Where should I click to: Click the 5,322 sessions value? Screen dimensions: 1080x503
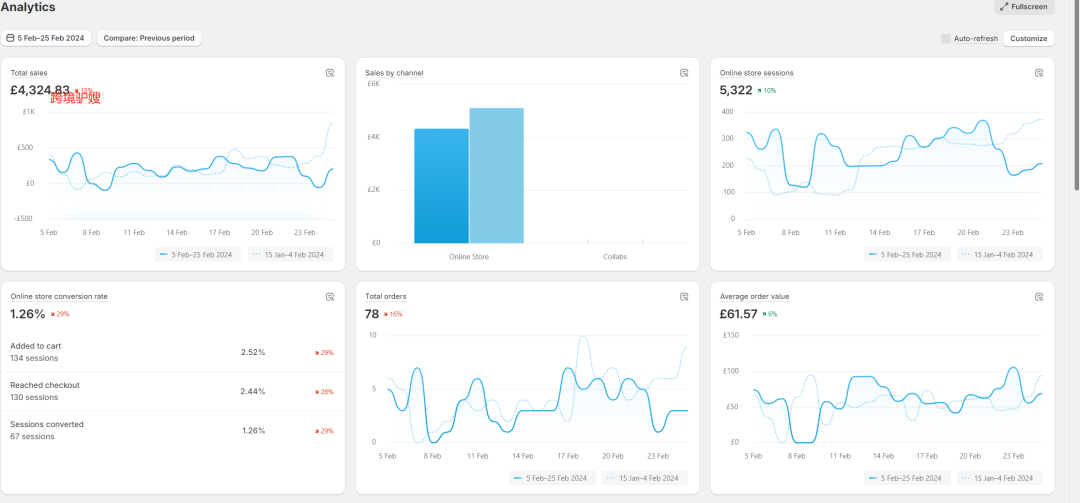pos(736,90)
